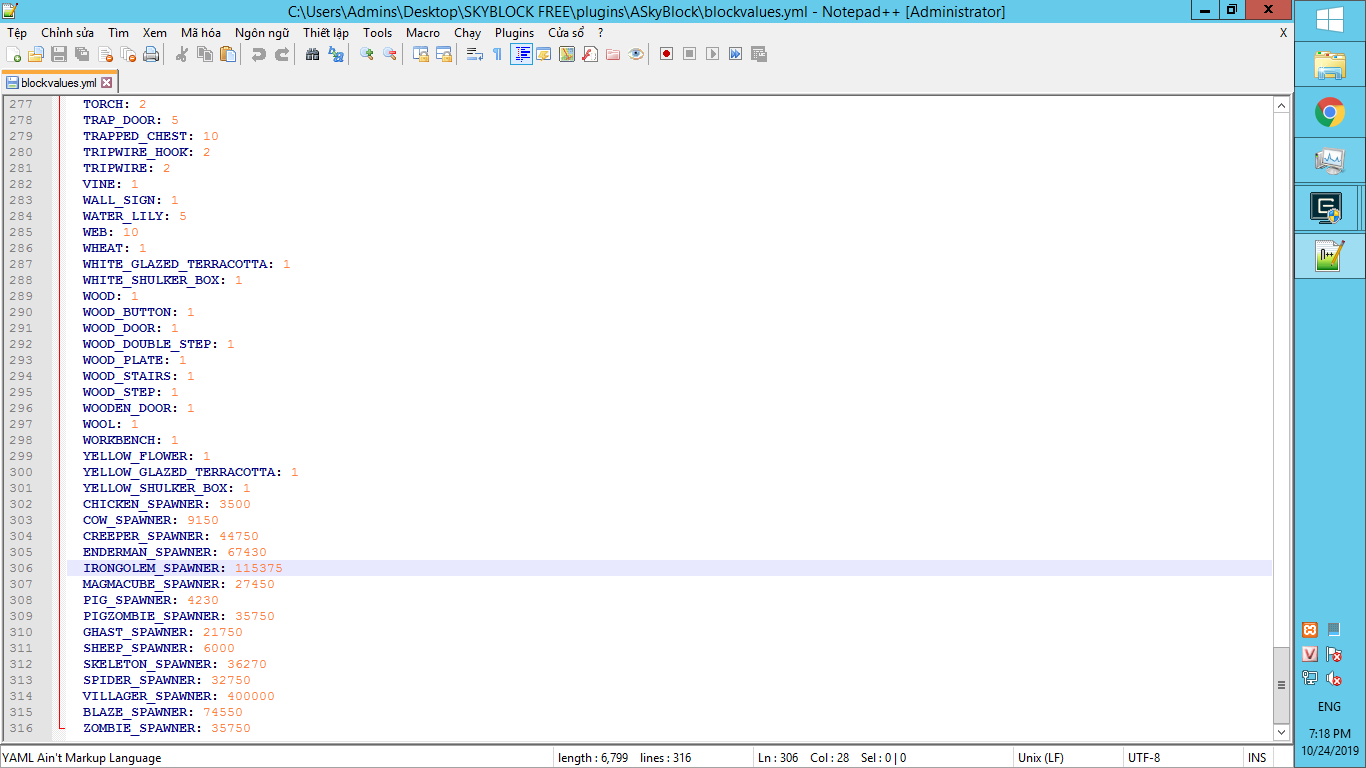The image size is (1366, 768).
Task: Click the scrollbar up arrow in editor
Action: 1281,105
